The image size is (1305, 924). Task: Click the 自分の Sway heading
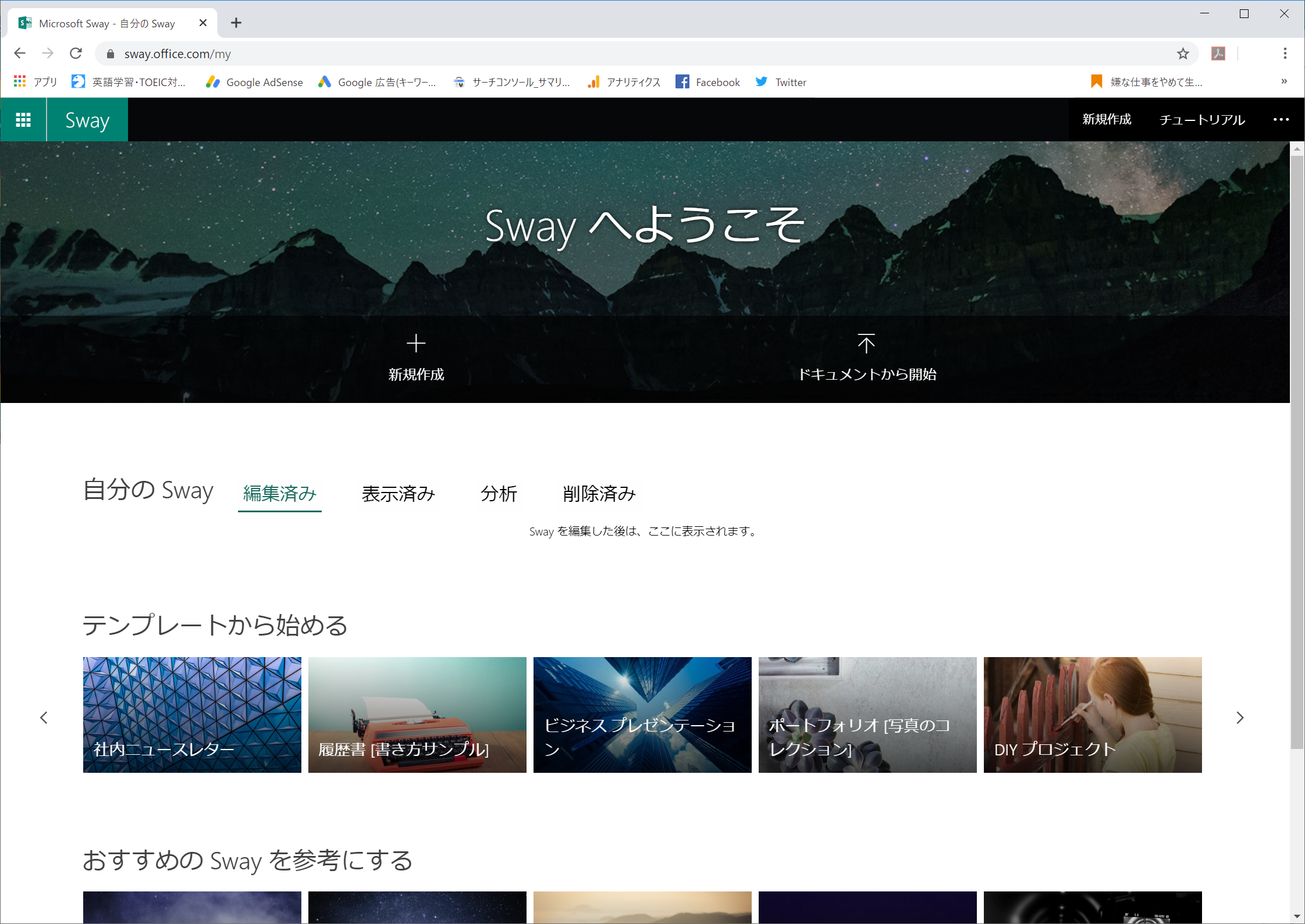coord(148,490)
